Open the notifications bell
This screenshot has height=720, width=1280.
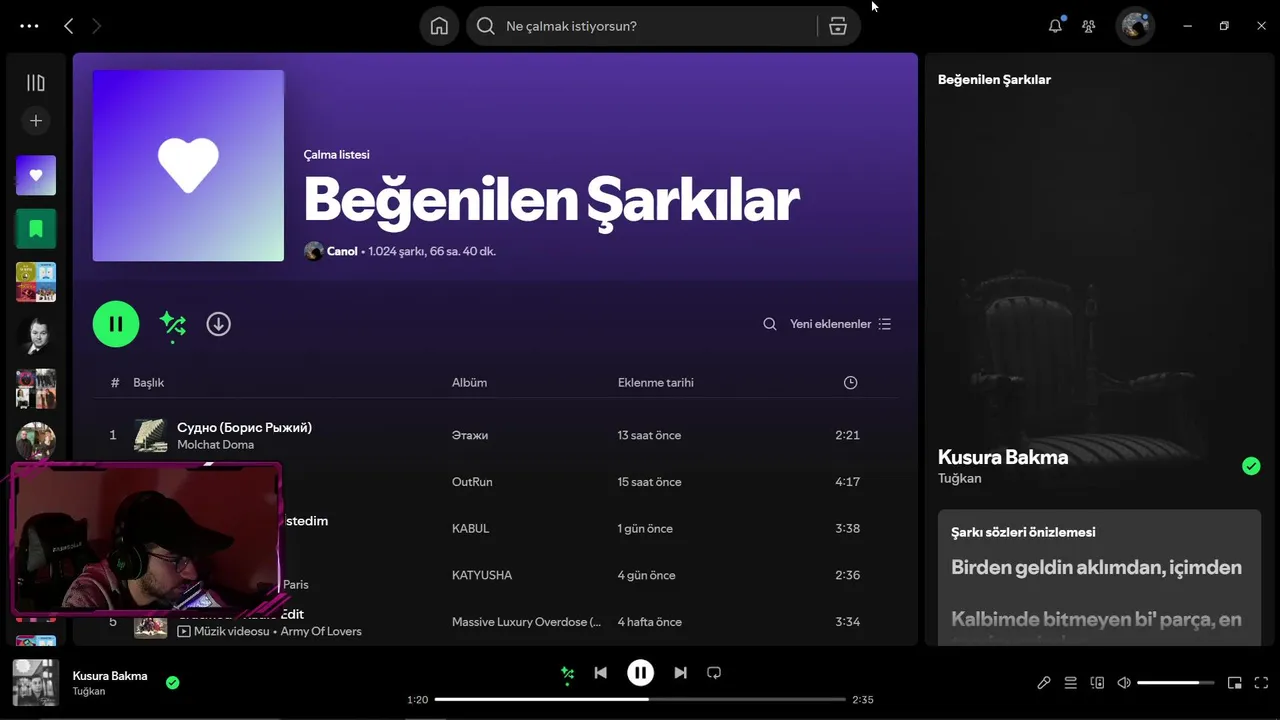[1055, 26]
